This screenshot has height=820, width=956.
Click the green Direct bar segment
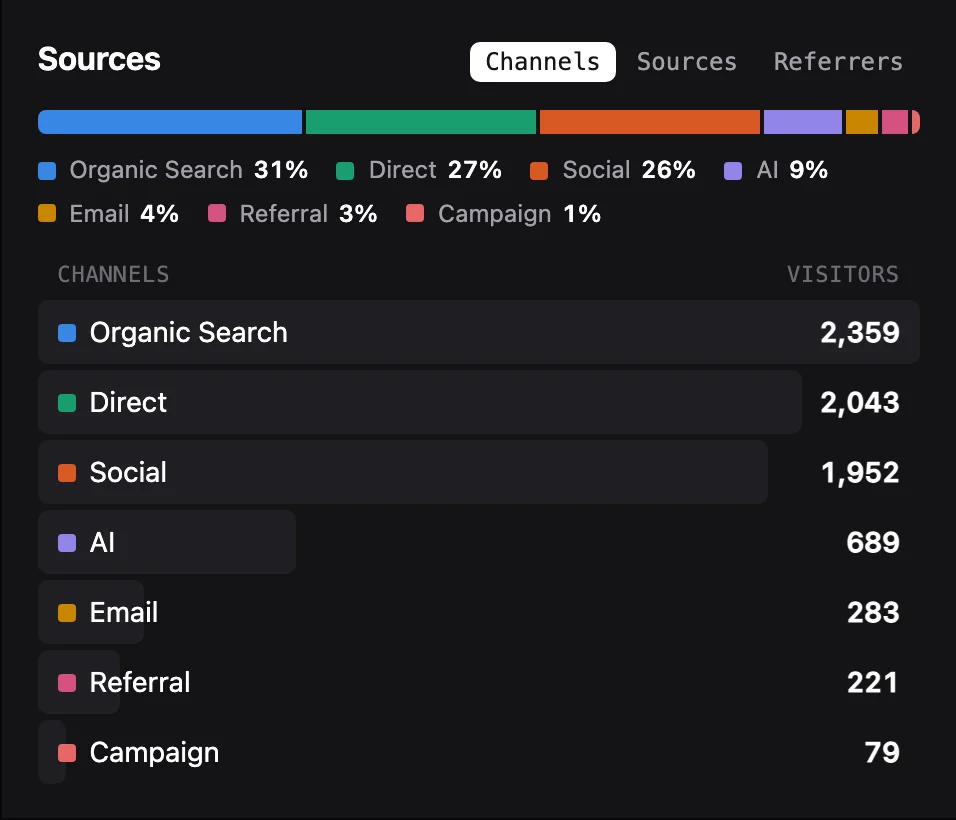click(421, 122)
